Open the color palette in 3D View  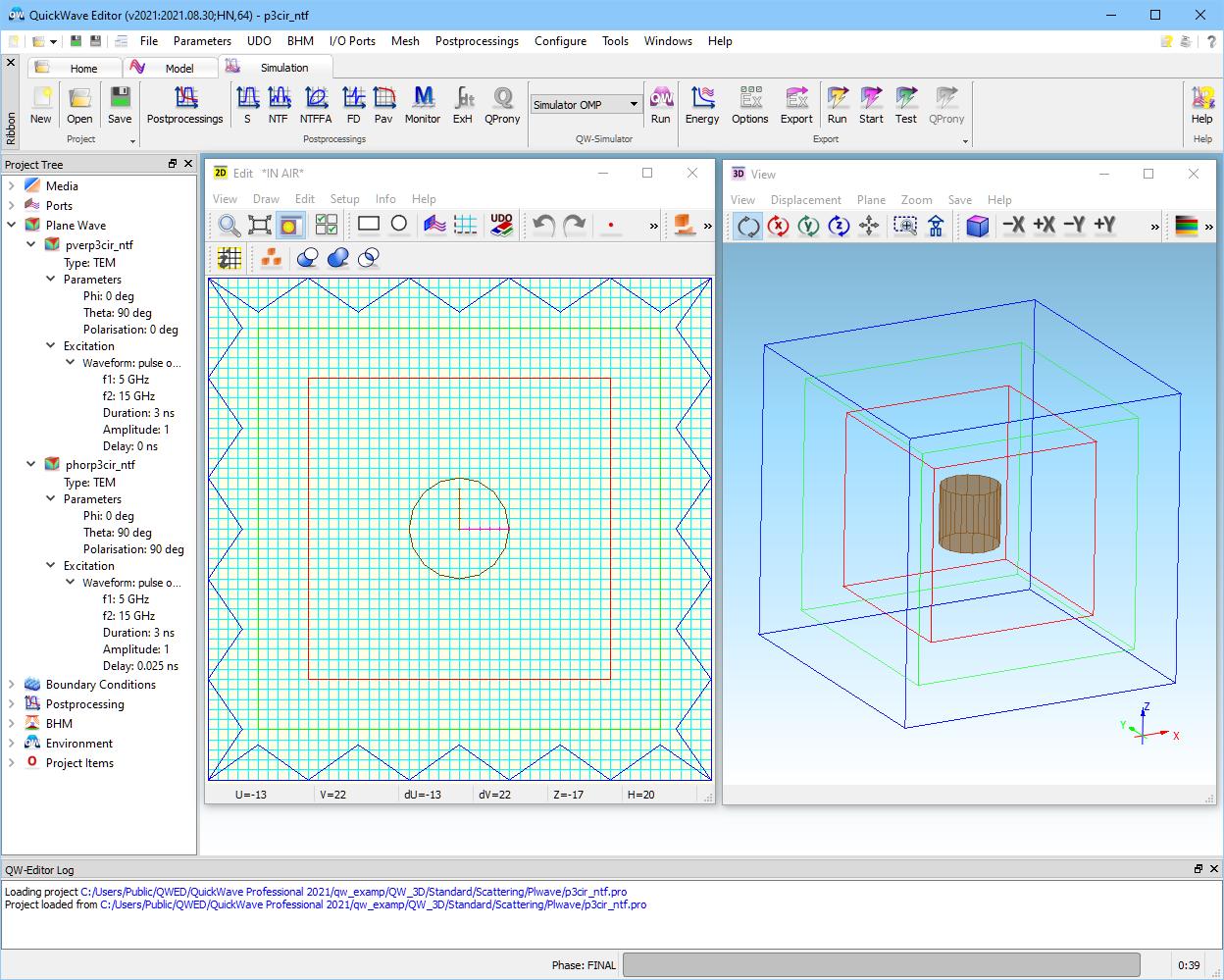pos(1187,226)
